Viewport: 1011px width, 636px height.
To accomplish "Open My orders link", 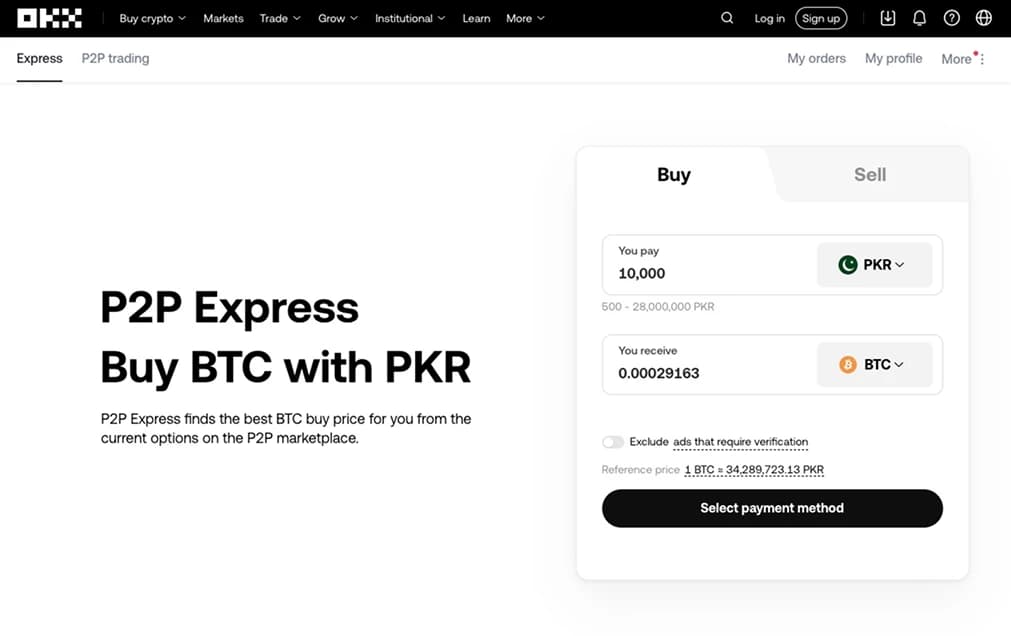I will (x=816, y=59).
